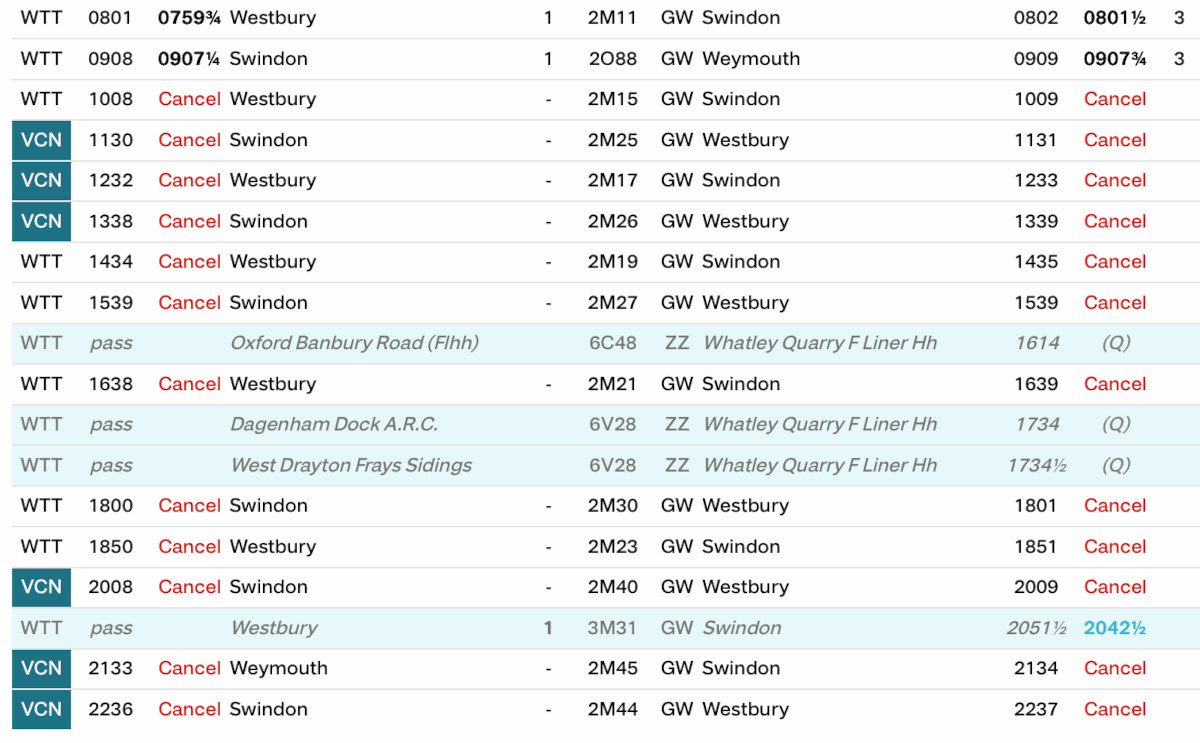1200x743 pixels.
Task: Select train ID 3M31
Action: [x=612, y=628]
